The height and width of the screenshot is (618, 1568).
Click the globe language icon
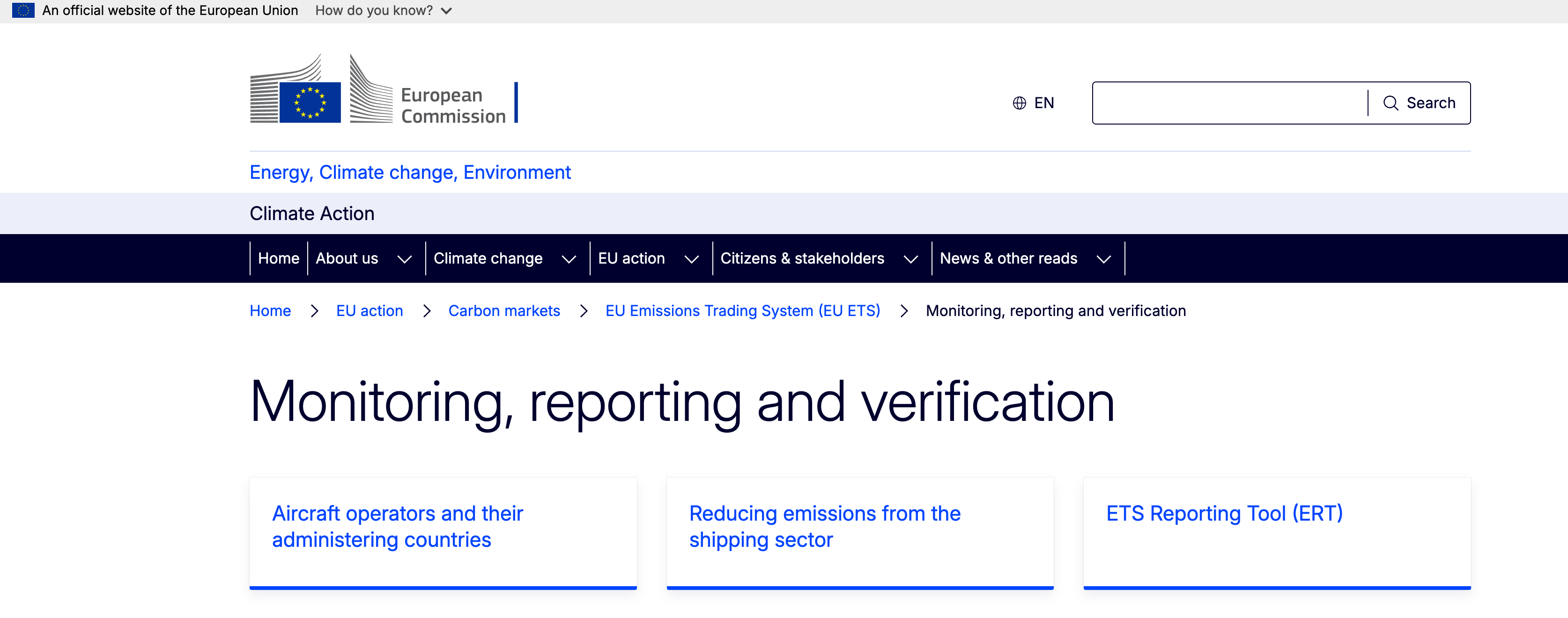pyautogui.click(x=1019, y=103)
